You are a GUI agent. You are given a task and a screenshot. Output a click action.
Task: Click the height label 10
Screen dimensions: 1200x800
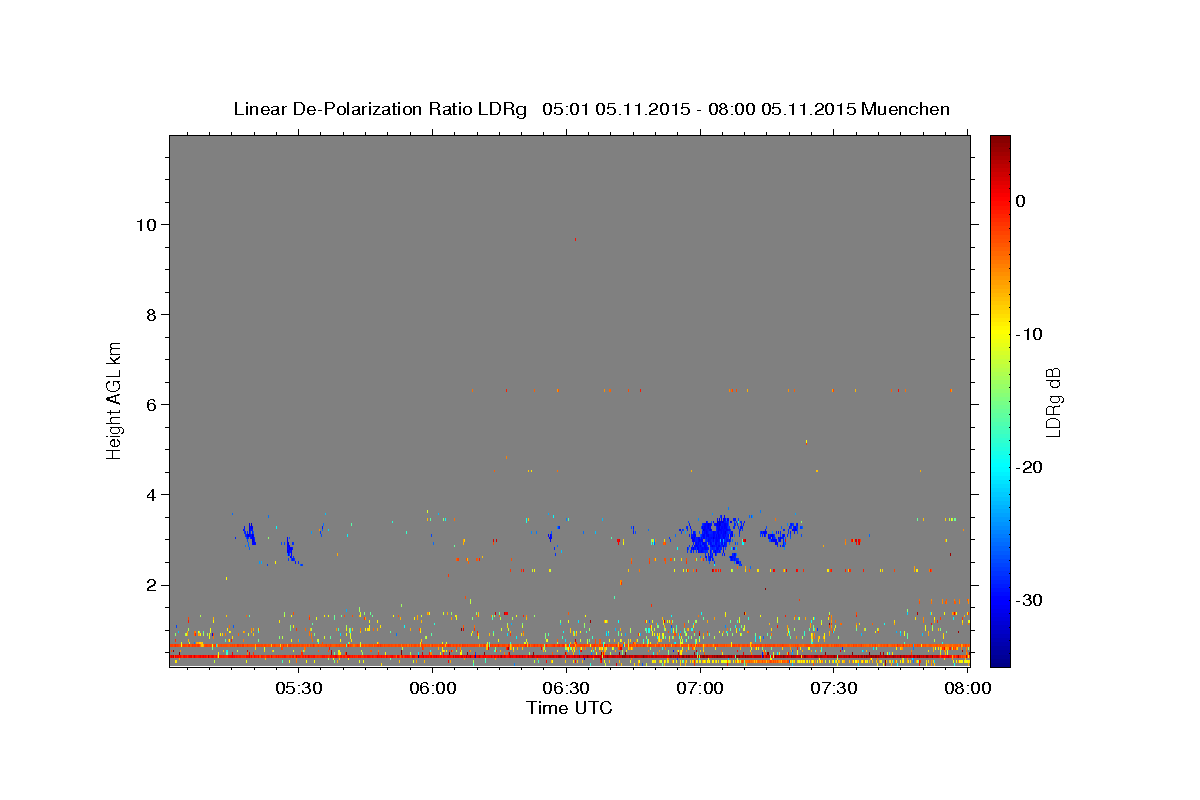pos(146,224)
